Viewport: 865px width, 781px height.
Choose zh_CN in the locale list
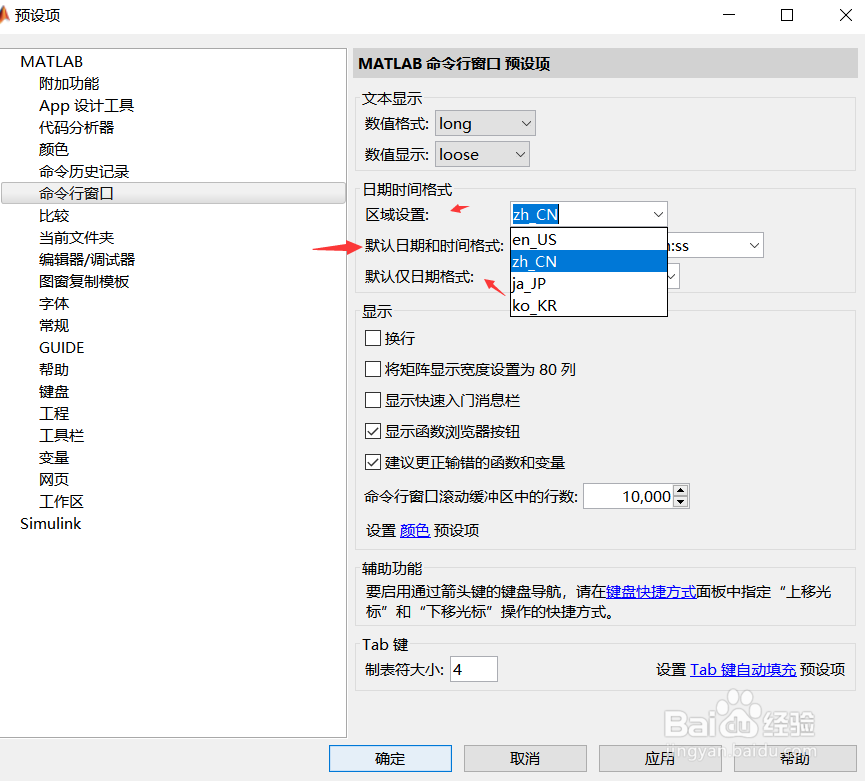click(x=589, y=261)
